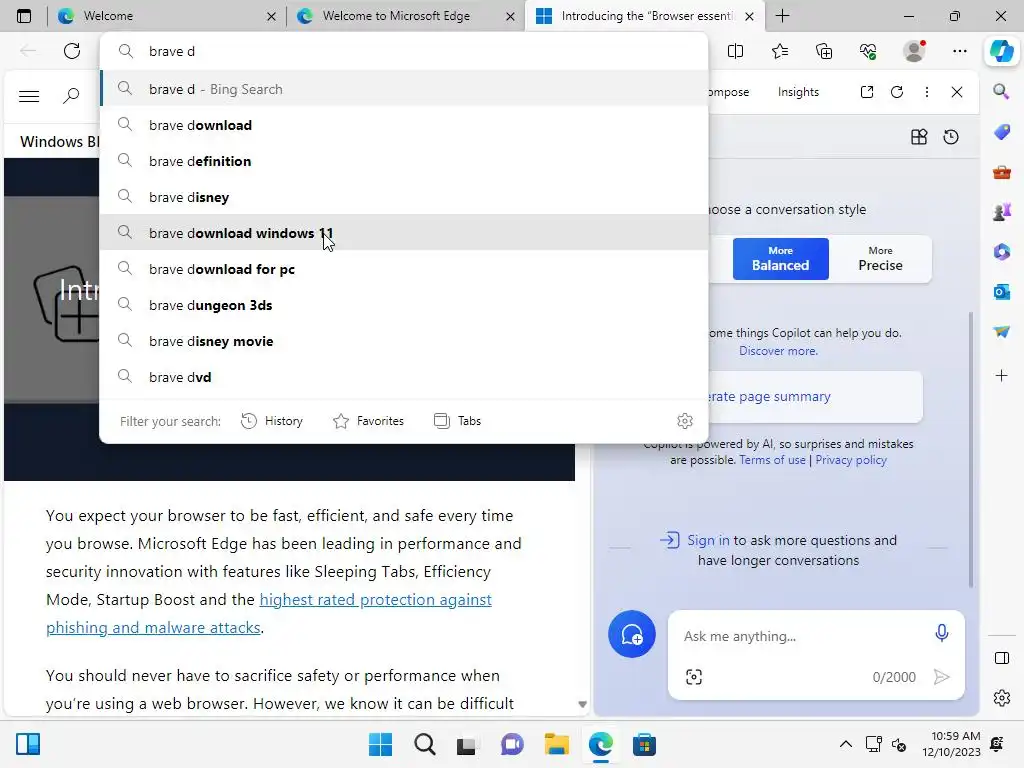Viewport: 1024px width, 768px height.
Task: Open sidebar Microsoft 365 icon
Action: click(1002, 252)
